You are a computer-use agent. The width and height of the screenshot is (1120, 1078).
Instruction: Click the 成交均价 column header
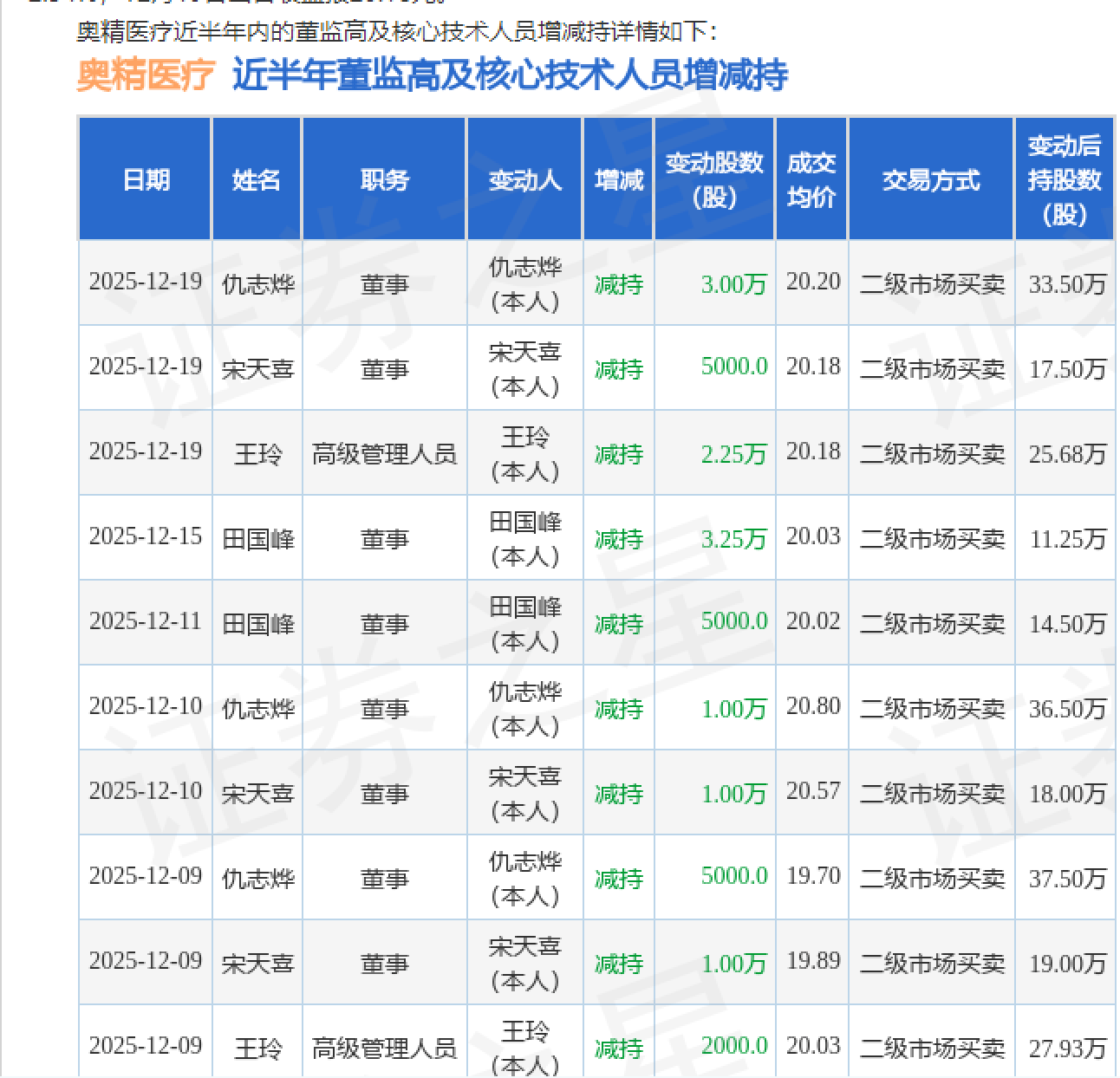pos(811,179)
